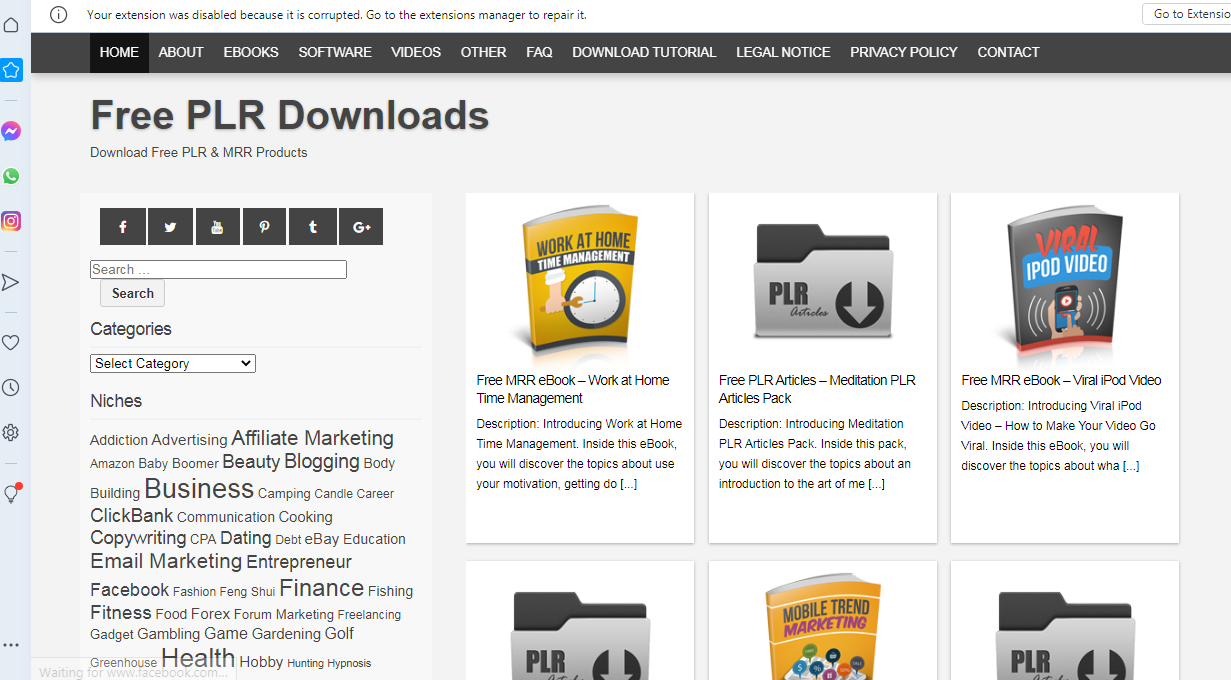Viewport: 1231px width, 680px height.
Task: Open the SOFTWARE menu item
Action: coord(335,52)
